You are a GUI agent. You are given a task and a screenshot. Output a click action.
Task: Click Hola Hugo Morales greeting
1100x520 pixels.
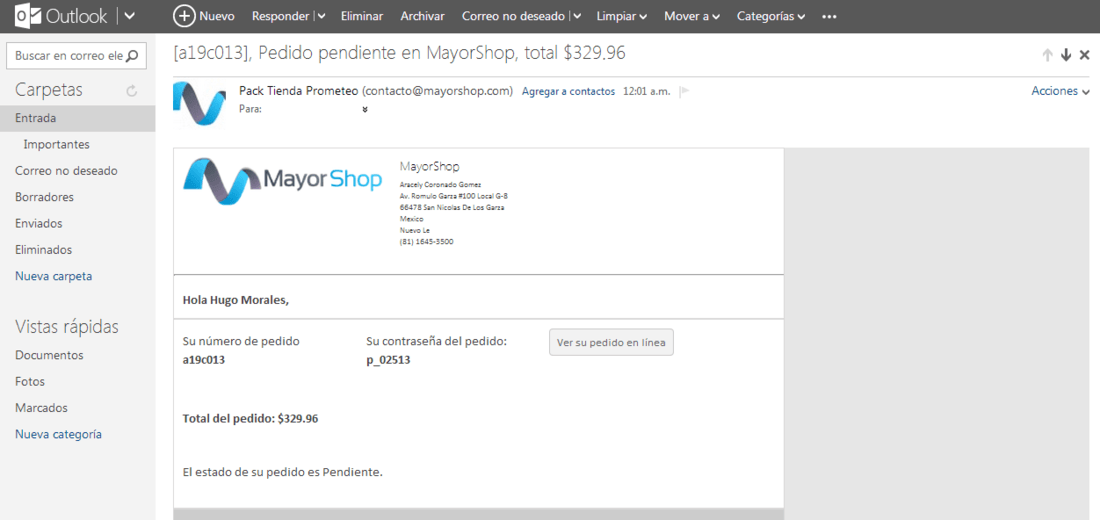coord(236,300)
